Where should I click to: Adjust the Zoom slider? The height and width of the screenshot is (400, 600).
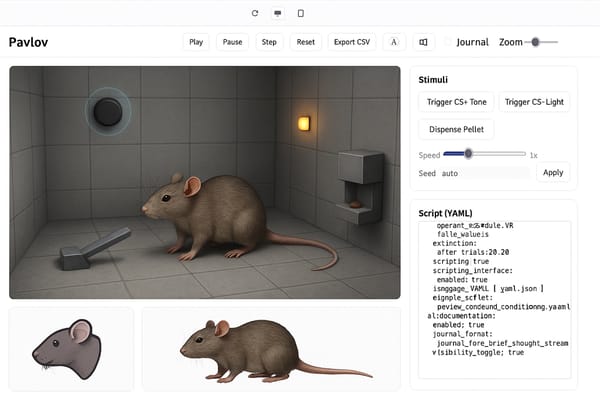[535, 42]
